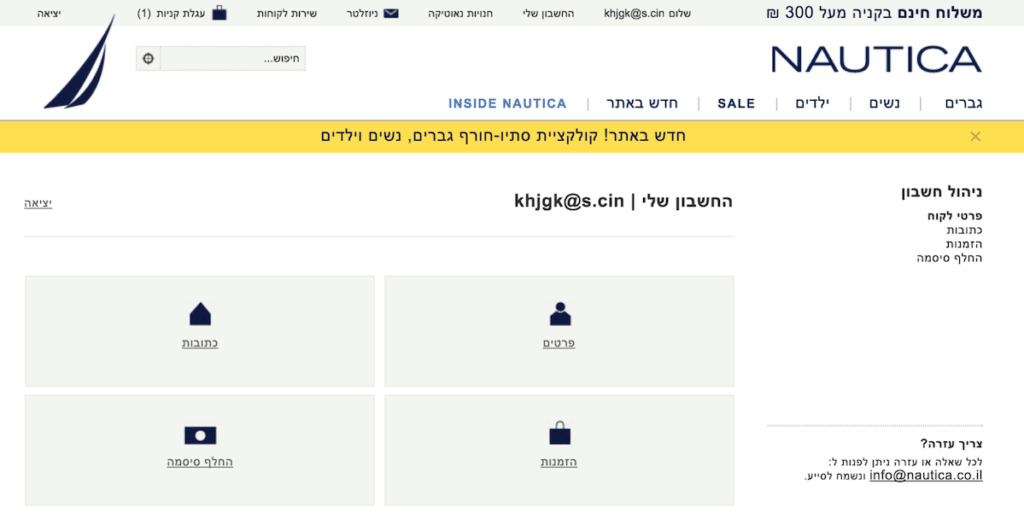This screenshot has width=1024, height=519.
Task: Open the ילדים menu
Action: pos(812,103)
